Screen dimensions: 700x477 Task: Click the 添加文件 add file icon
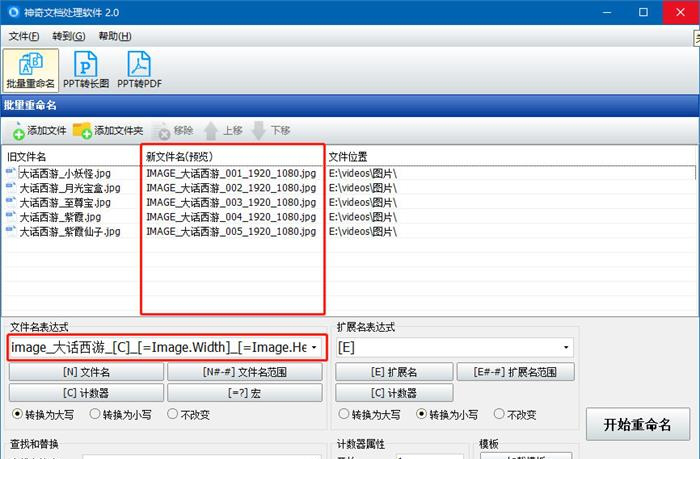click(19, 131)
